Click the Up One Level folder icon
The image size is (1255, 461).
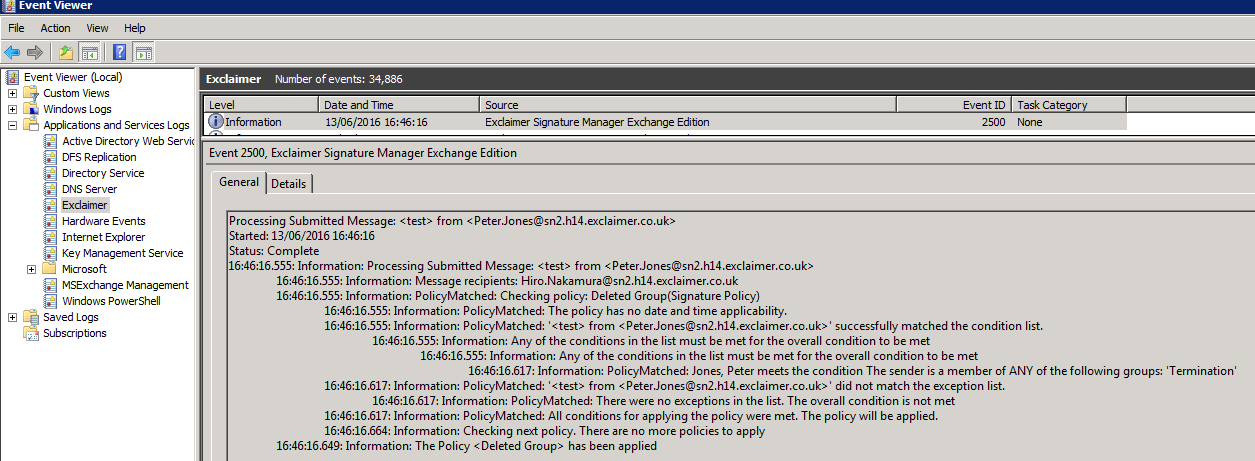pyautogui.click(x=66, y=52)
